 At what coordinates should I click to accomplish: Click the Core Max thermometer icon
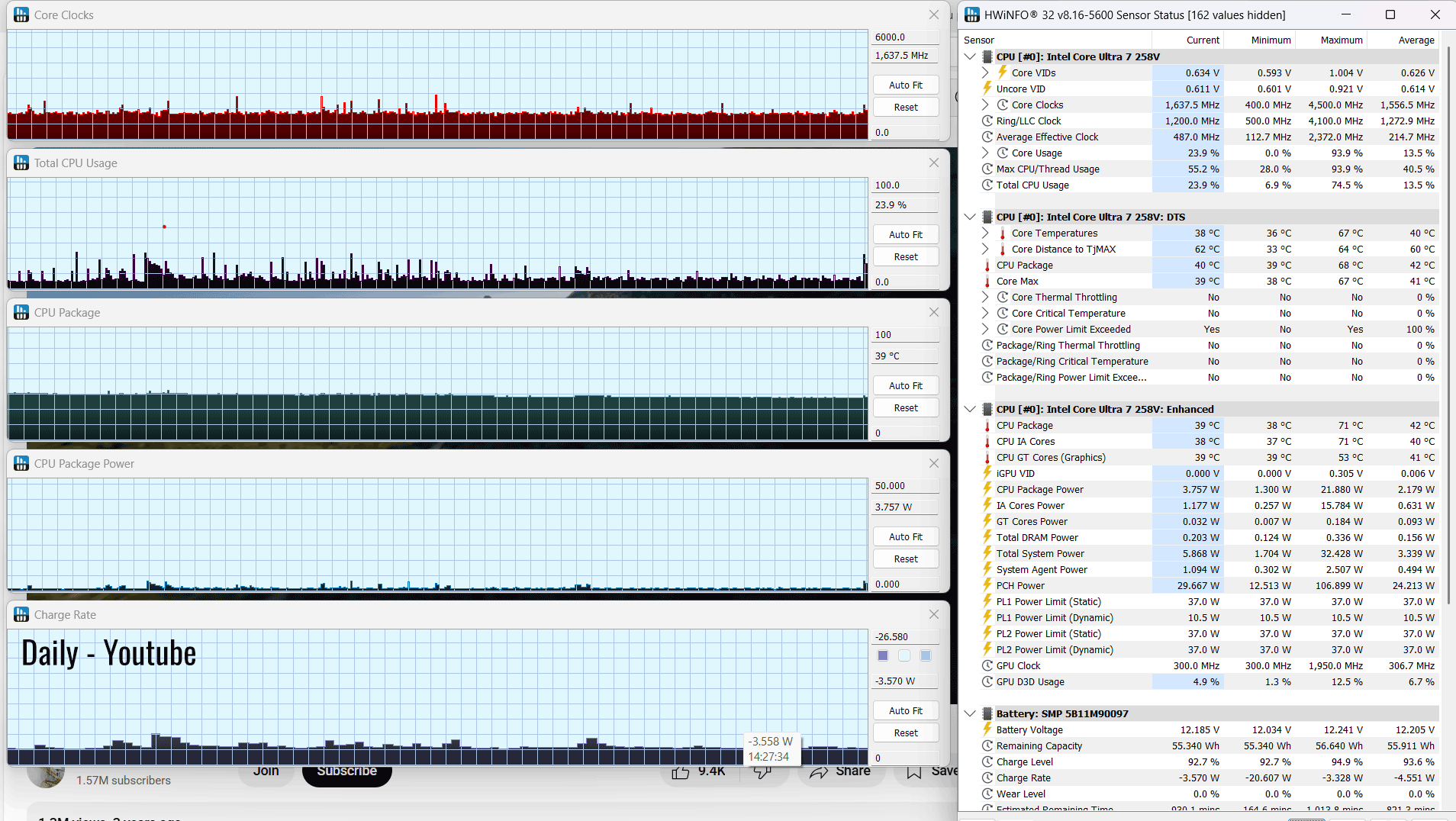(987, 281)
